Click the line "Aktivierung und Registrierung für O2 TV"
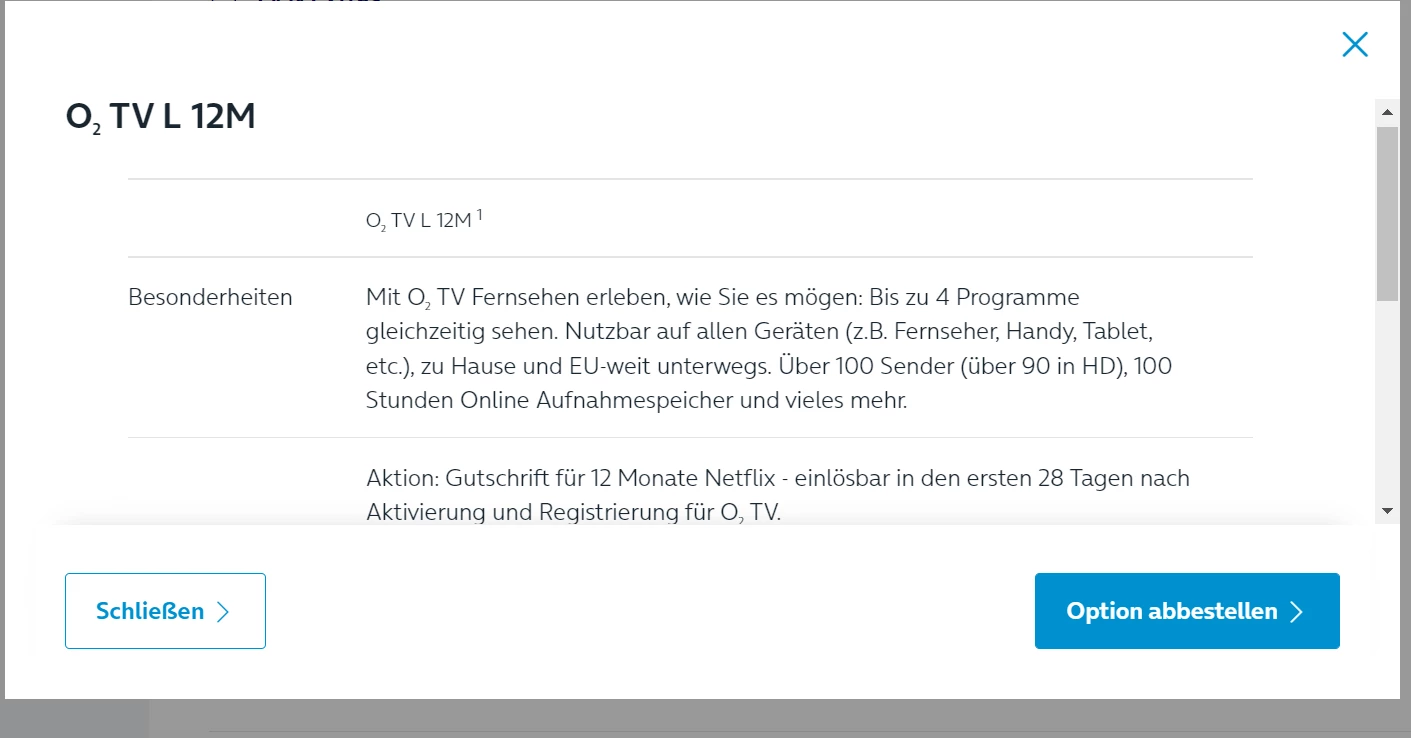The height and width of the screenshot is (738, 1411). (572, 512)
